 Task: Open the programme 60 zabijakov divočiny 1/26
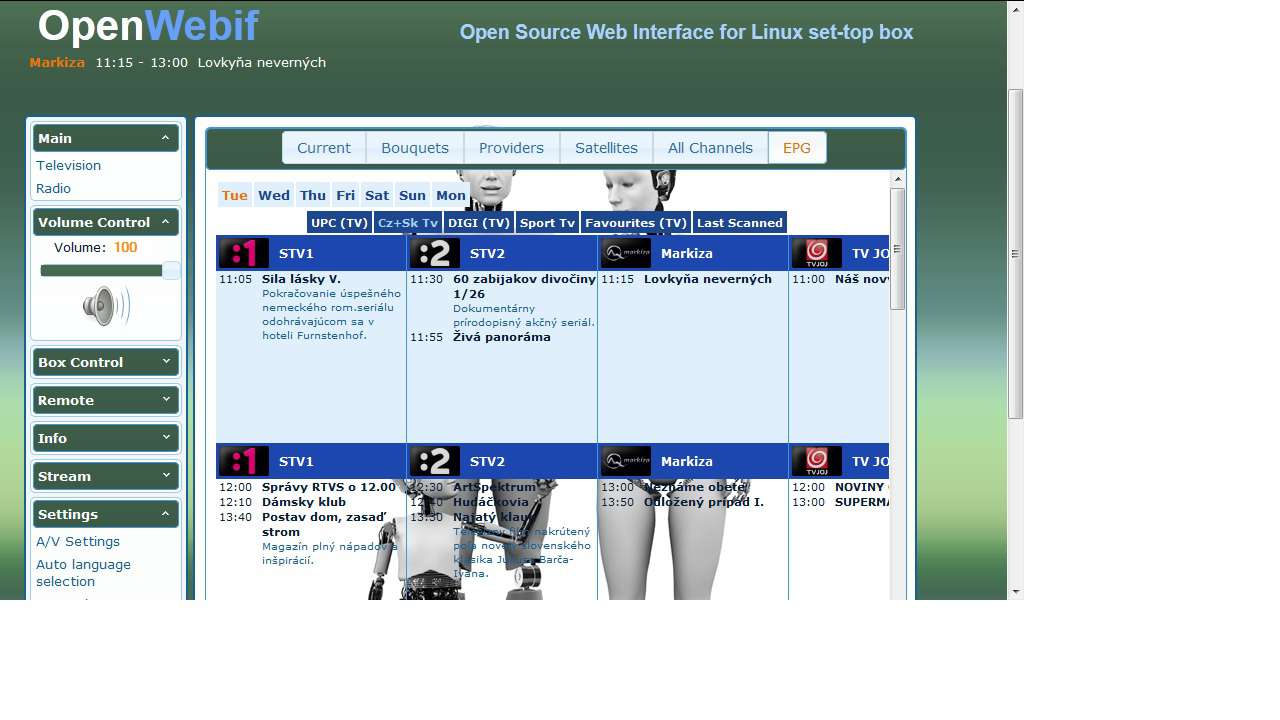[524, 286]
